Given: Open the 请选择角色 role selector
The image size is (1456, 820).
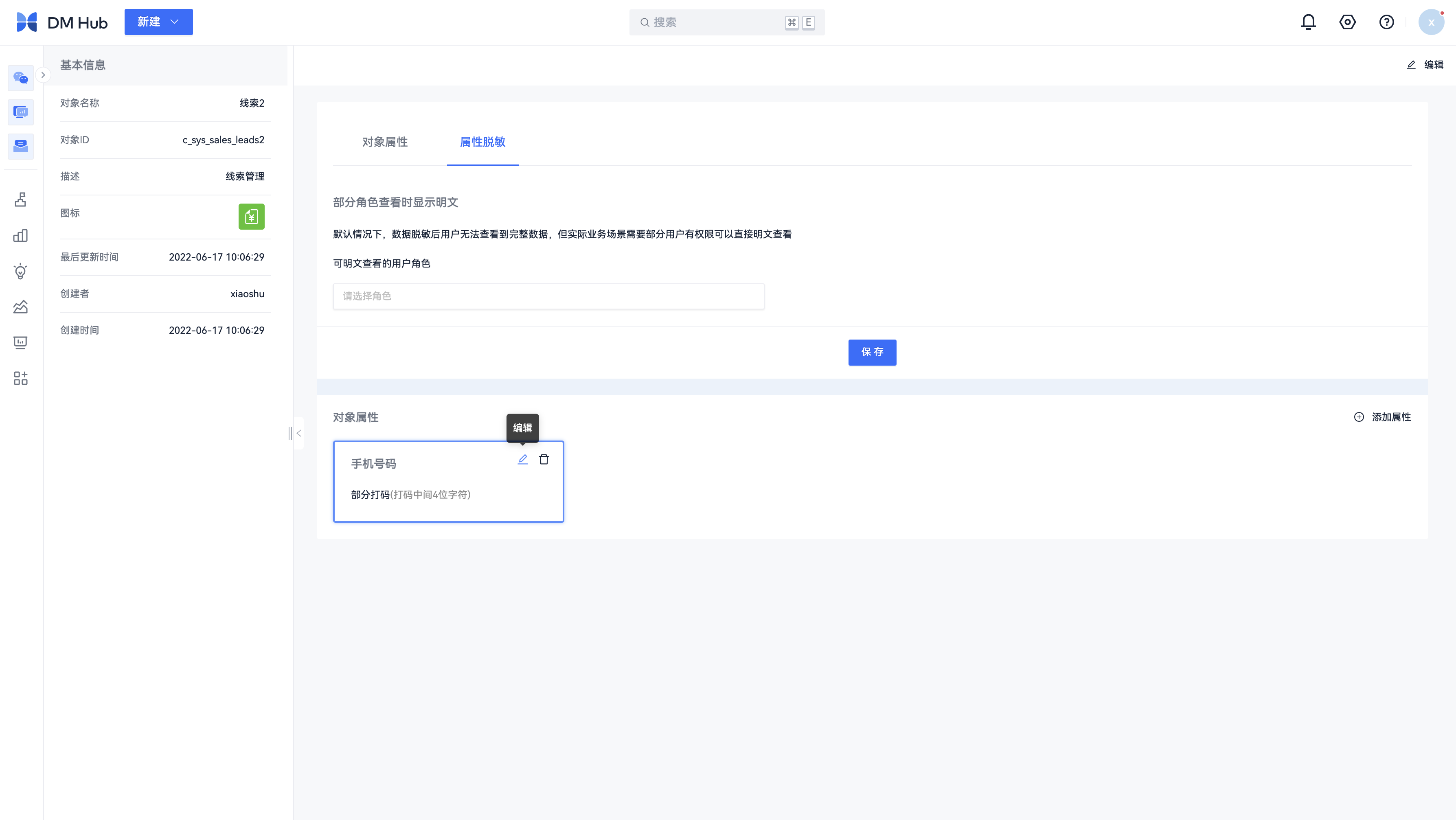Looking at the screenshot, I should tap(548, 296).
